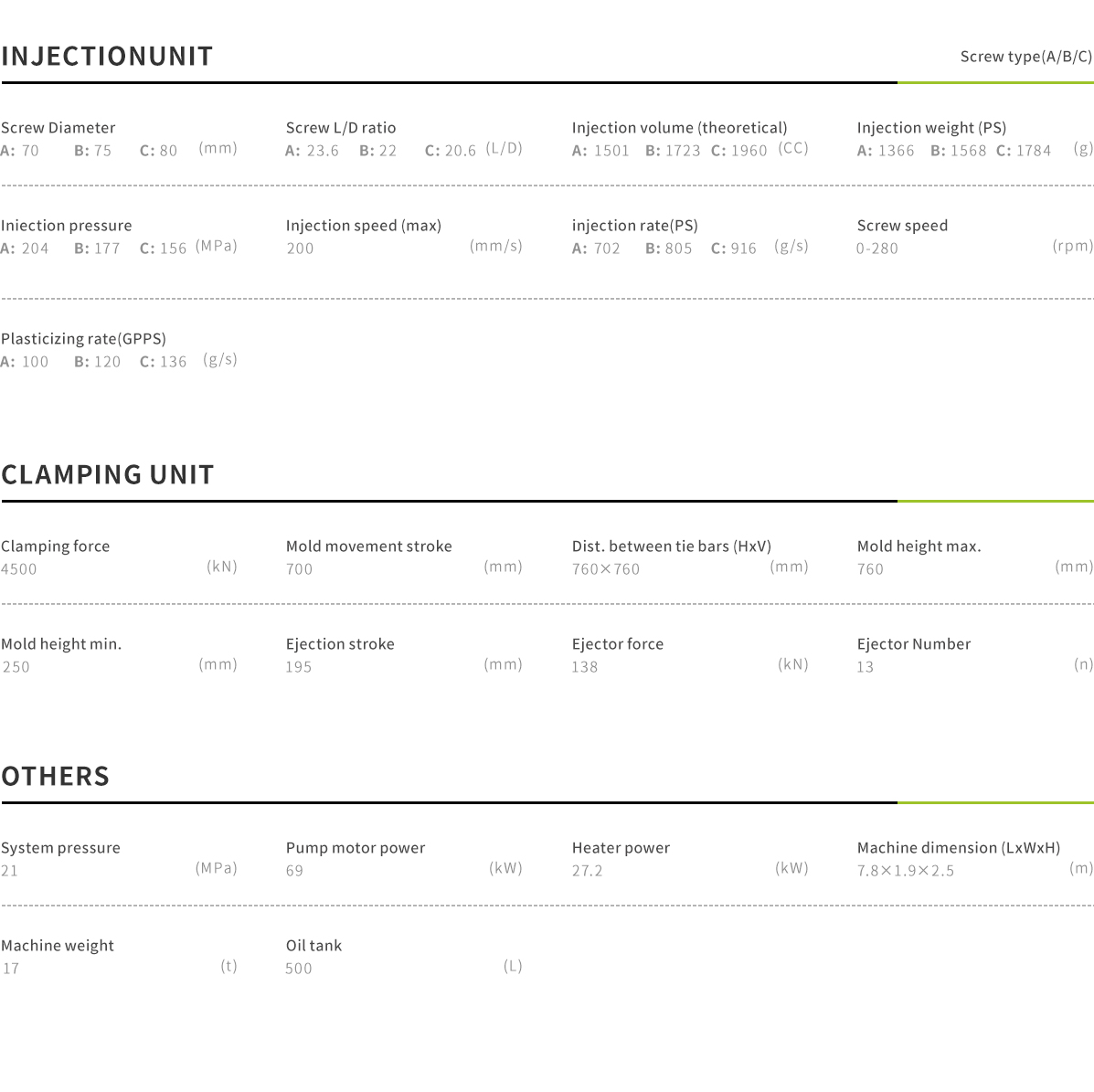The height and width of the screenshot is (1092, 1094).
Task: Click the Machine dimension value 7.8×1.9×2.5
Action: pos(906,871)
